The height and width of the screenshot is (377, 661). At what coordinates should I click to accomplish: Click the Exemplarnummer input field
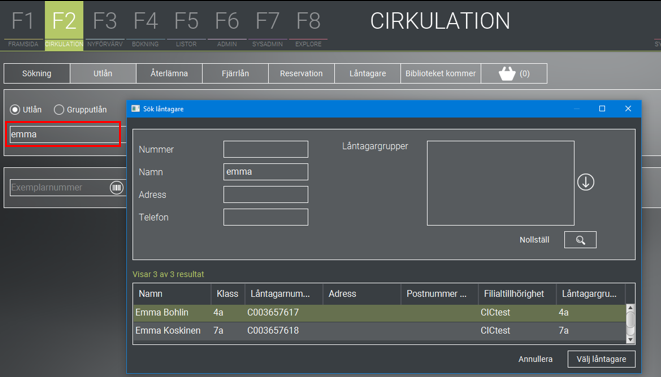click(x=59, y=187)
